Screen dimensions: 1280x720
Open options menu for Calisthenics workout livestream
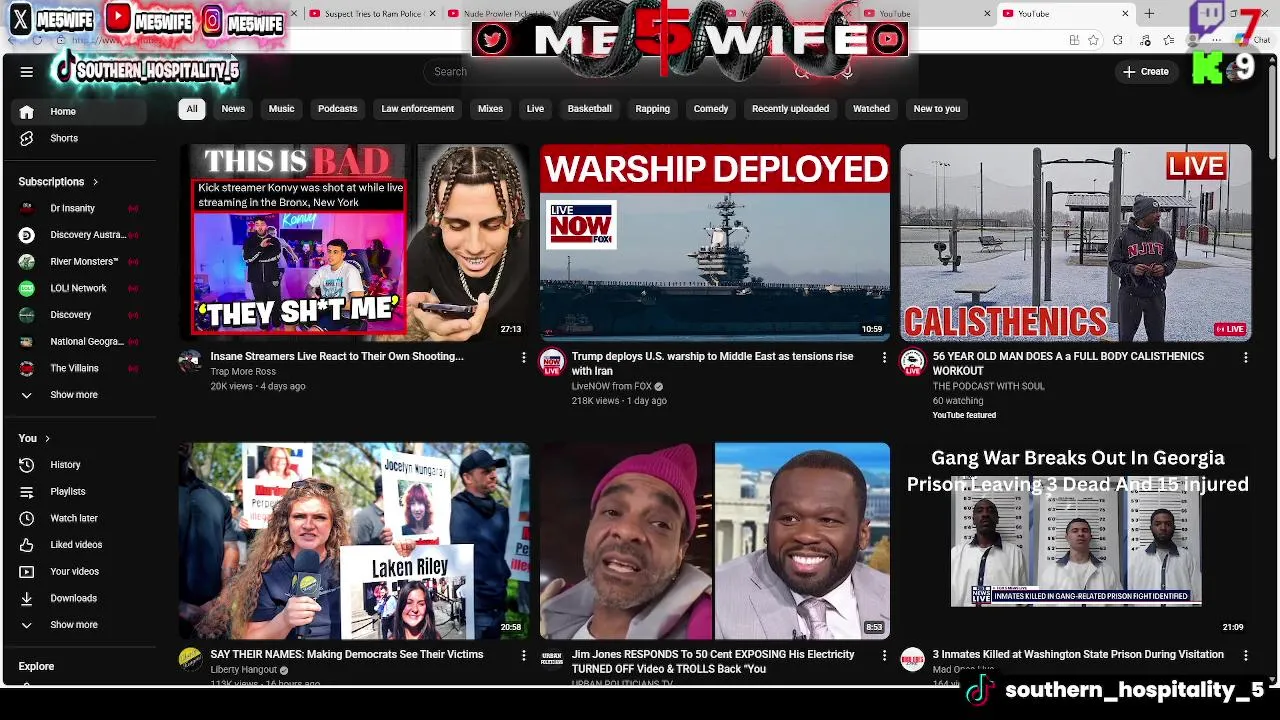pos(1245,357)
